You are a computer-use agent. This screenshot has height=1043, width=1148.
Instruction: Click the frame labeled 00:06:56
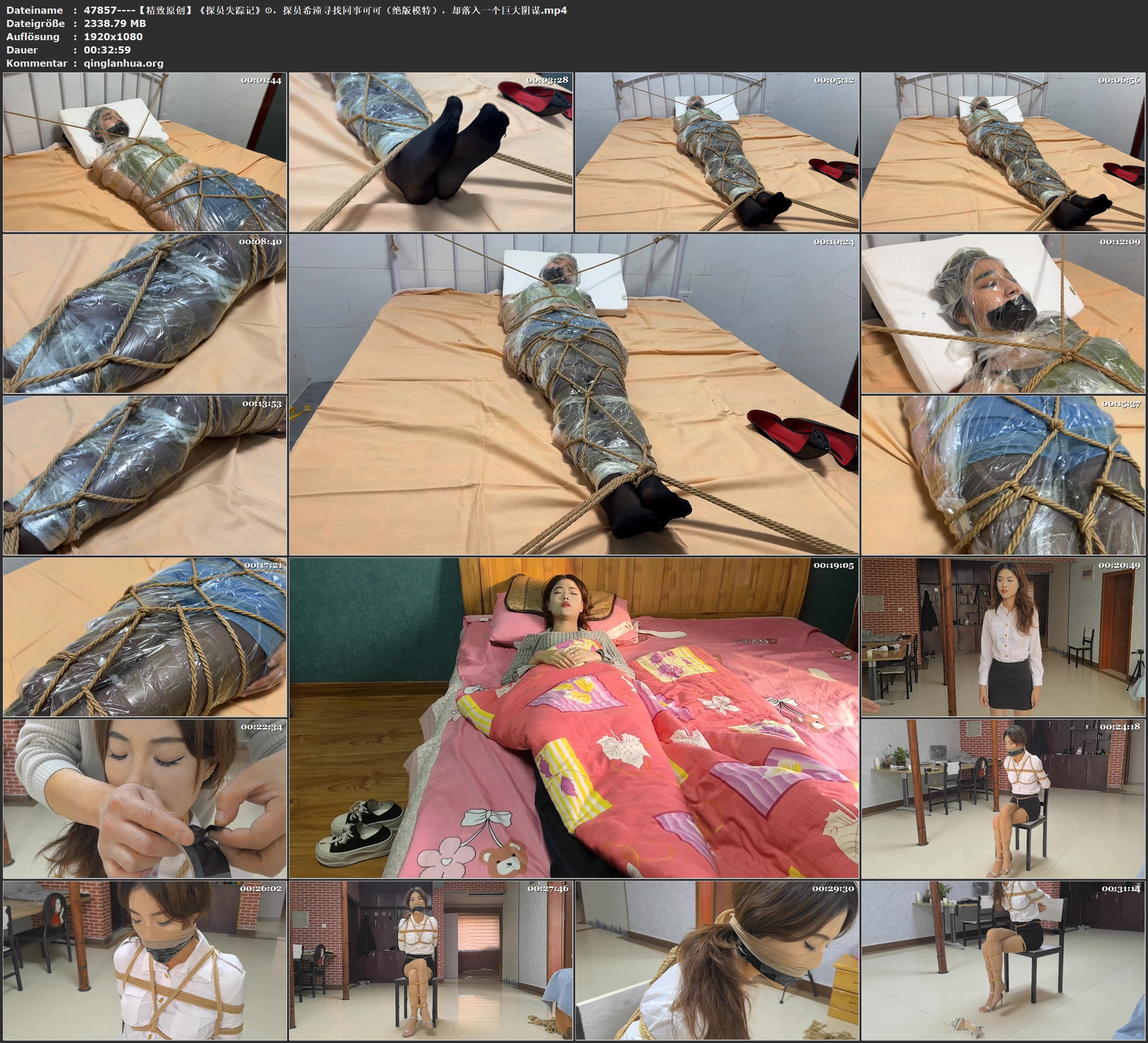1003,152
